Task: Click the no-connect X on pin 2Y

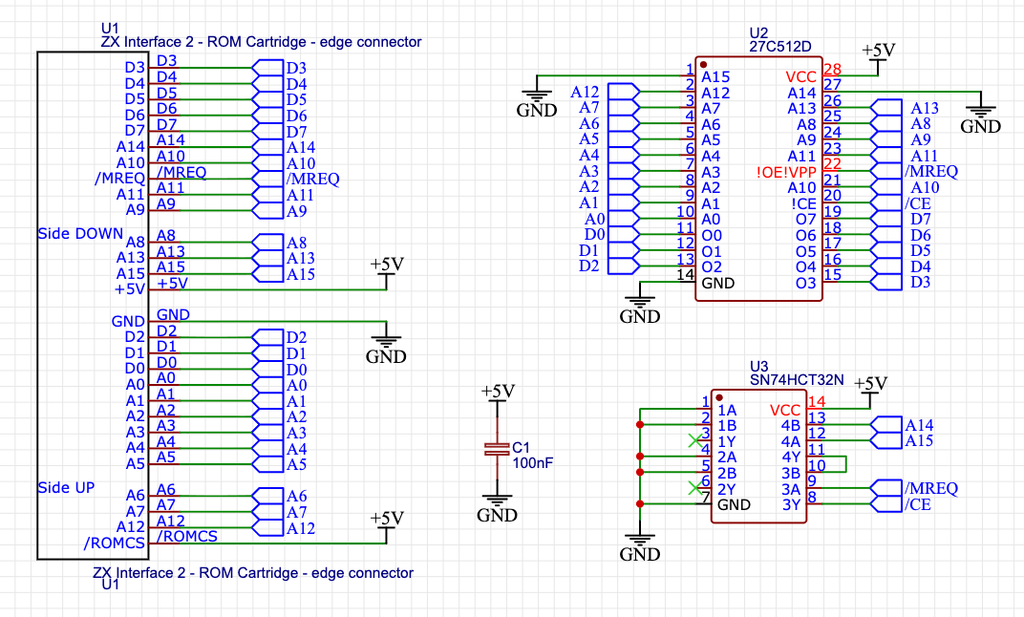Action: click(696, 488)
